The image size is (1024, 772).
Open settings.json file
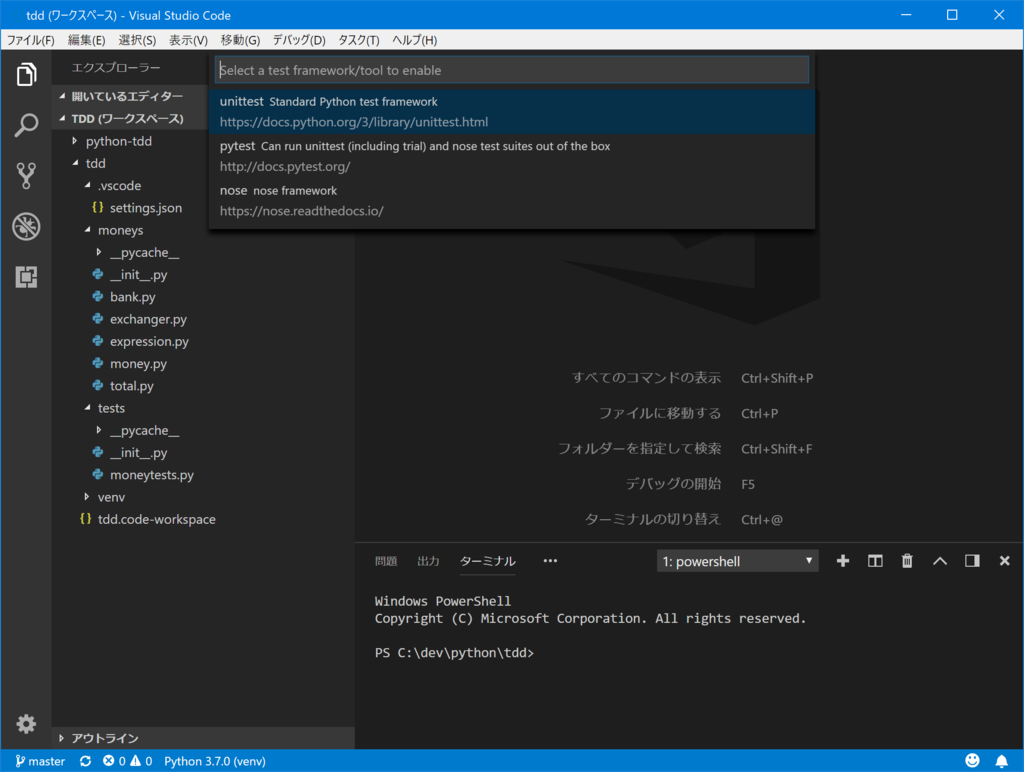(146, 208)
